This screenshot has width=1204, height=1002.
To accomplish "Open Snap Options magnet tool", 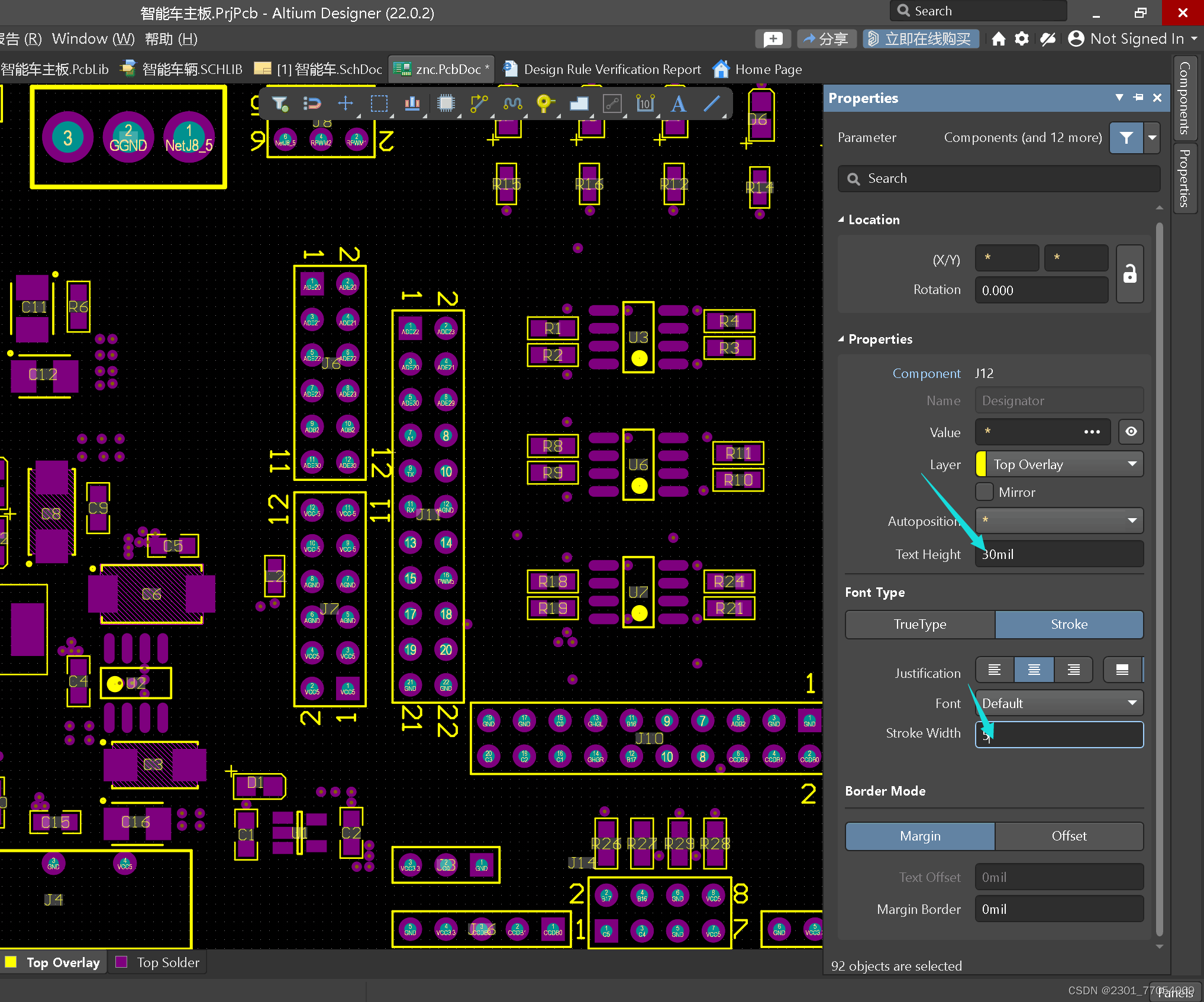I will pos(312,104).
